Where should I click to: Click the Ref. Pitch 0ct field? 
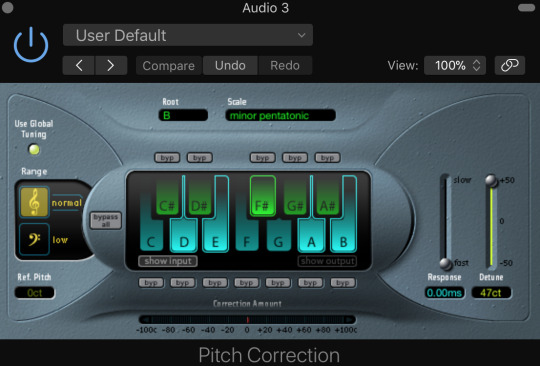34,293
